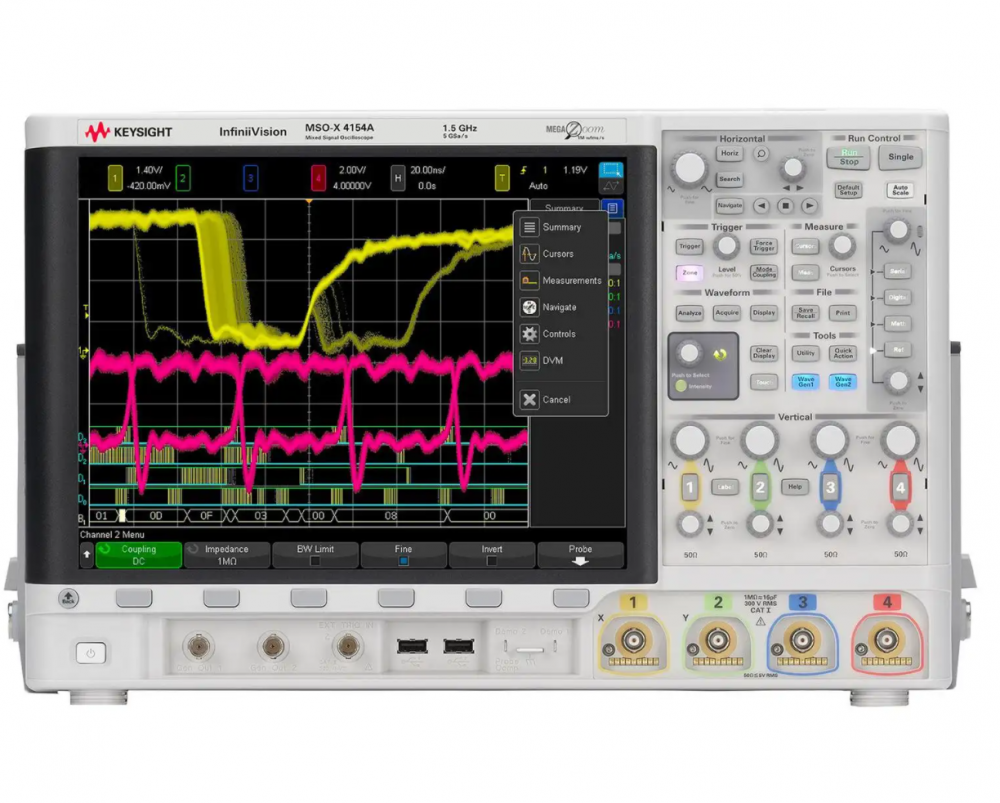Enable the BW Limit checkbox
The image size is (1000, 803).
(315, 561)
